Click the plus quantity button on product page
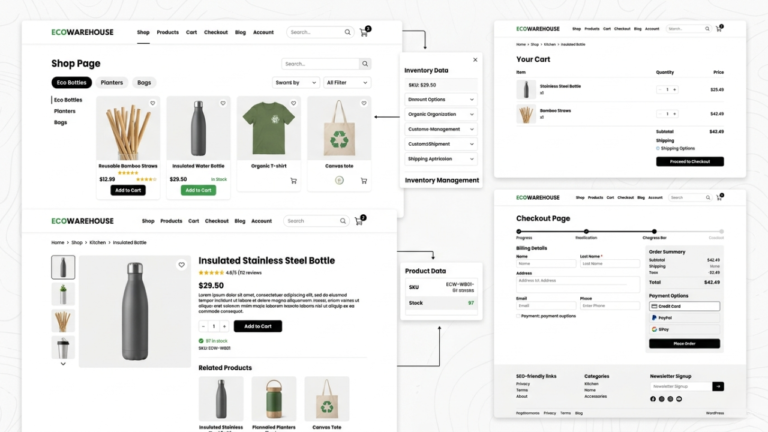 (224, 326)
